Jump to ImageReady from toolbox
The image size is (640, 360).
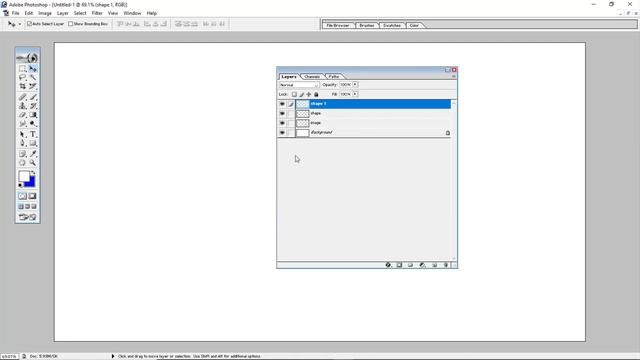(x=27, y=217)
